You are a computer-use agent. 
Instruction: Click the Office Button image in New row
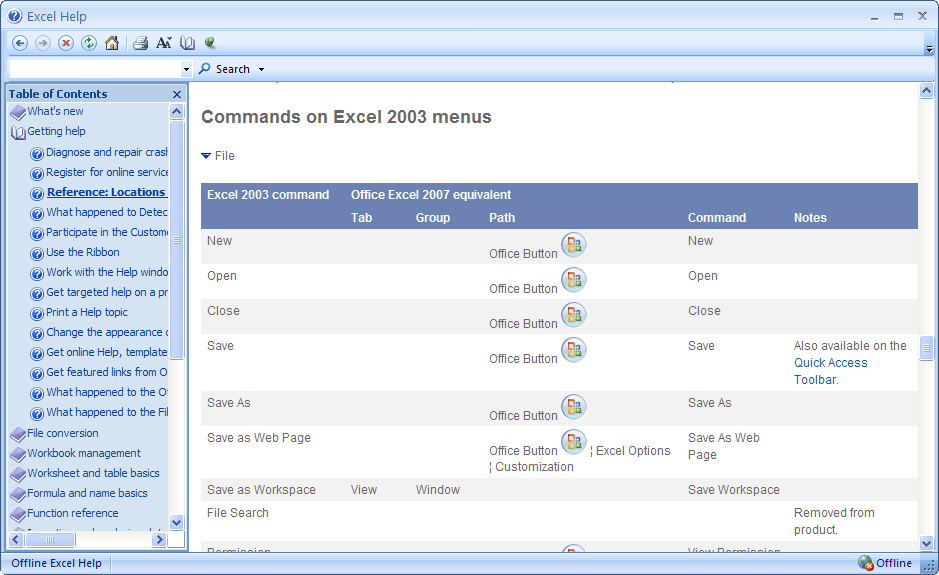[x=573, y=245]
